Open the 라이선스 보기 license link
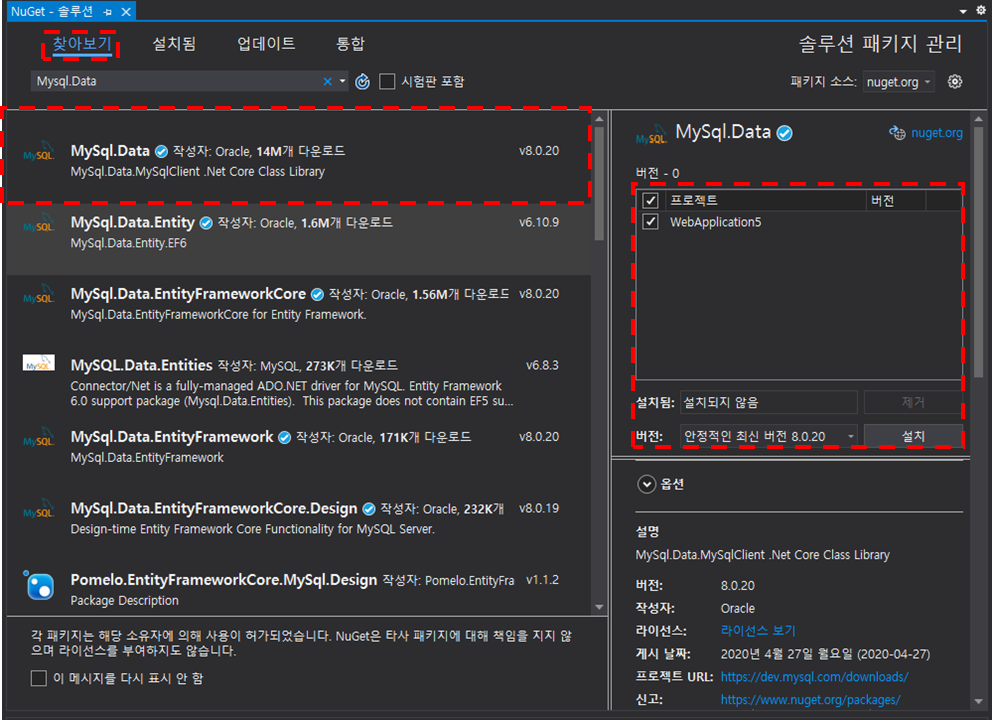 [758, 631]
